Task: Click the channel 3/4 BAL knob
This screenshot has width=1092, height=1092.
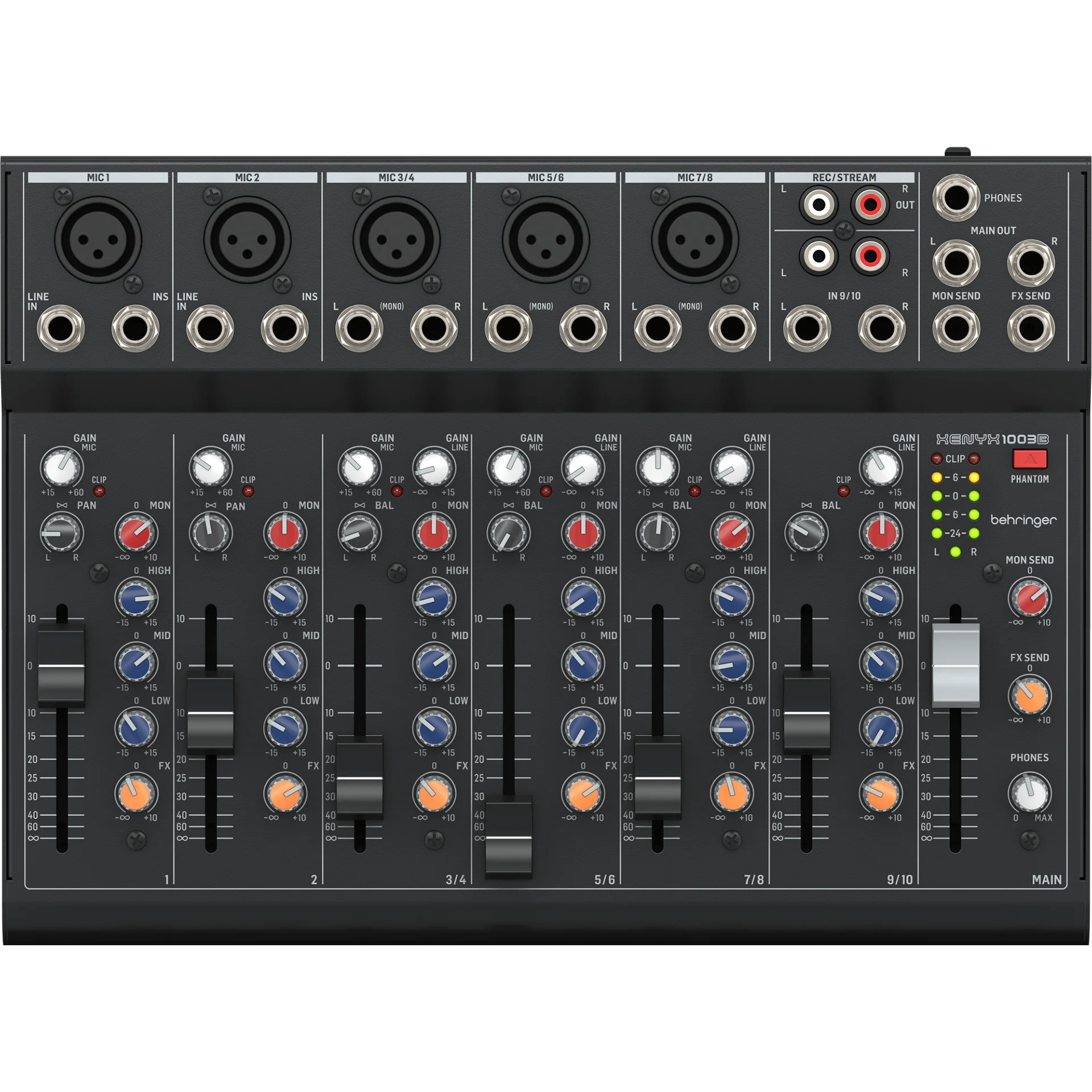Action: click(x=359, y=533)
